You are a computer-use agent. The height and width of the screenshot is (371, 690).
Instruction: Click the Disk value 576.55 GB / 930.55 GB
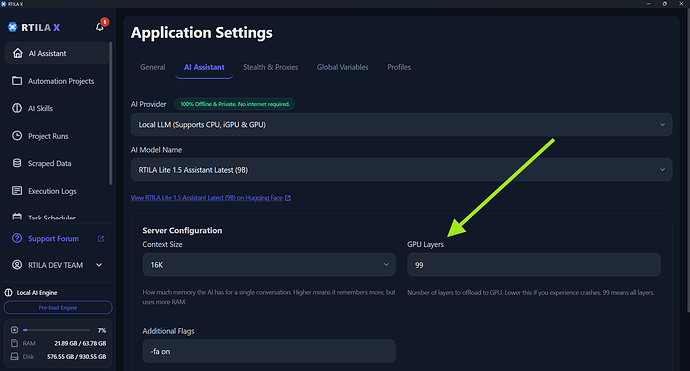tap(77, 356)
